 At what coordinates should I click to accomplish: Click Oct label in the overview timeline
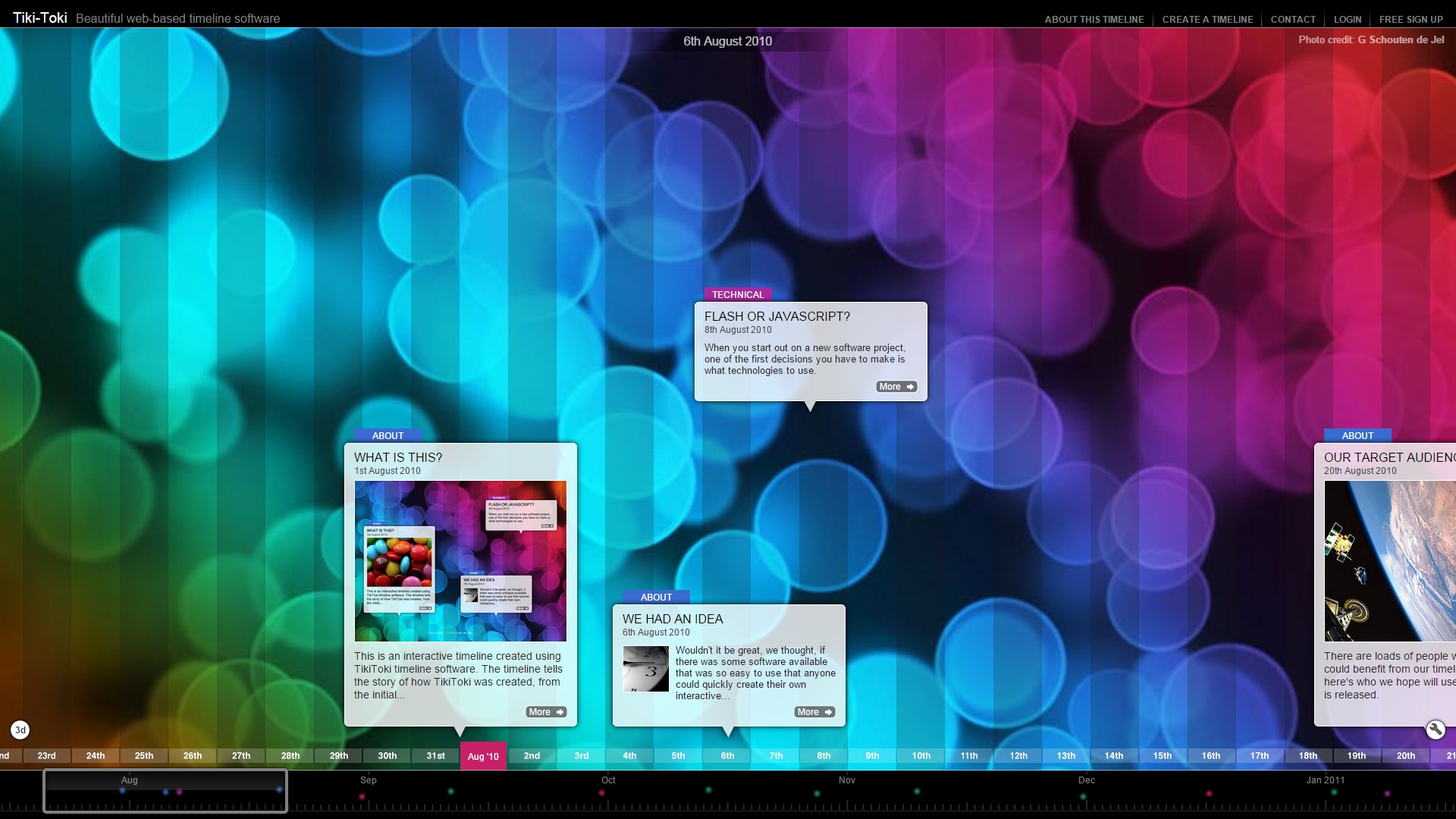[x=608, y=780]
